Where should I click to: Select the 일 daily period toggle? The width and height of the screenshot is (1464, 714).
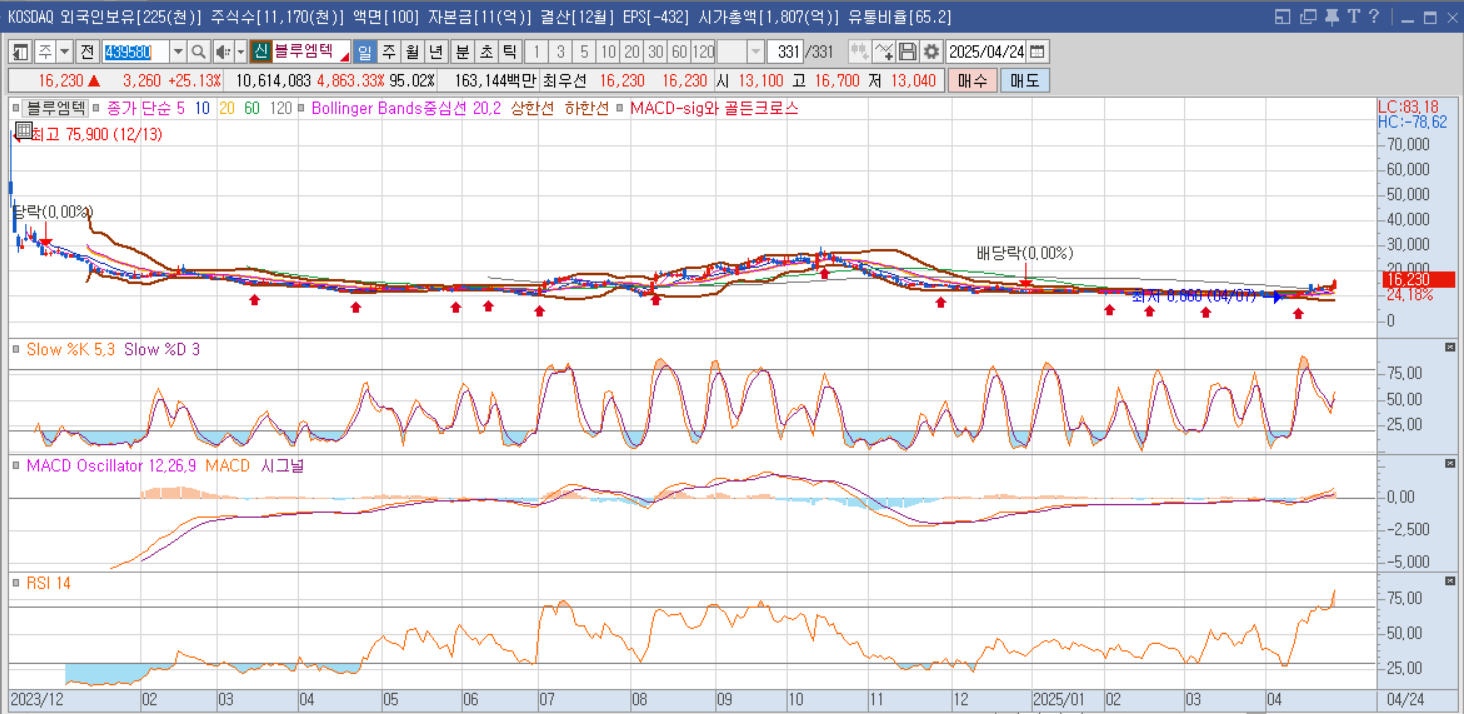366,52
